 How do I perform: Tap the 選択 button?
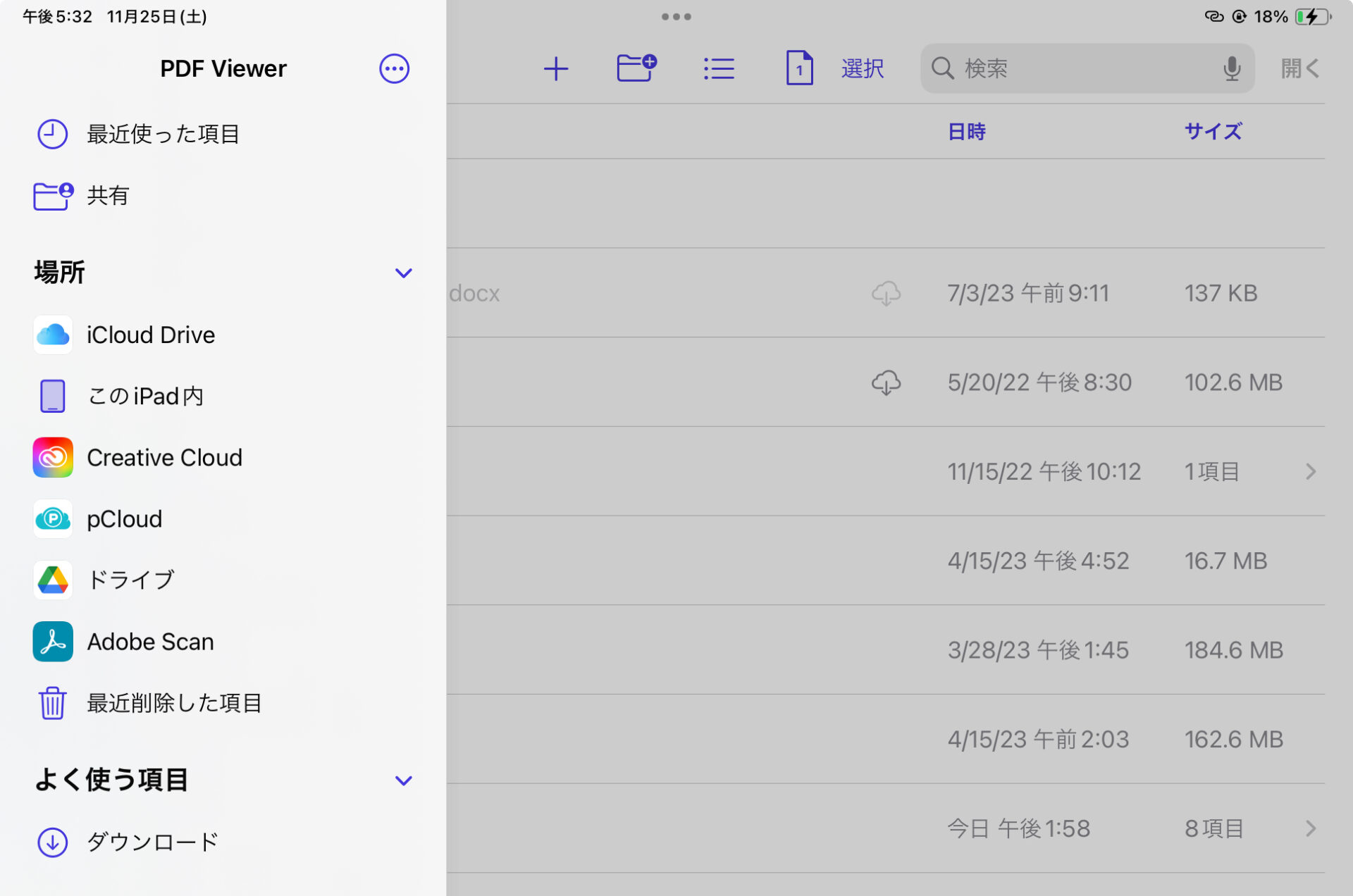pyautogui.click(x=862, y=68)
